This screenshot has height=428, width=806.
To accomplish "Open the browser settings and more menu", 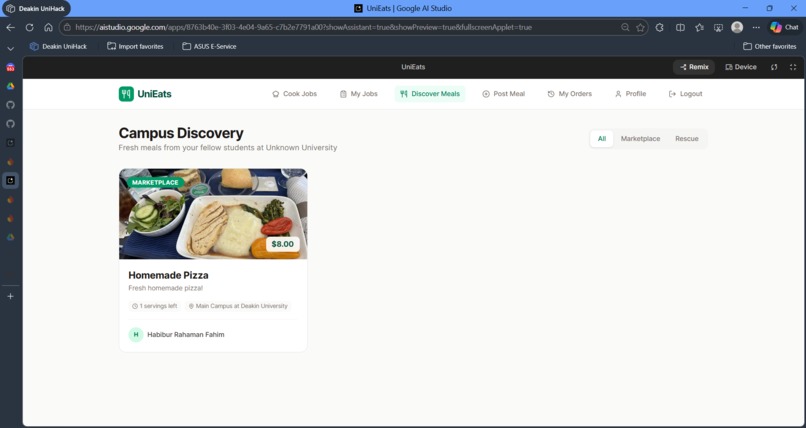I will coord(756,27).
